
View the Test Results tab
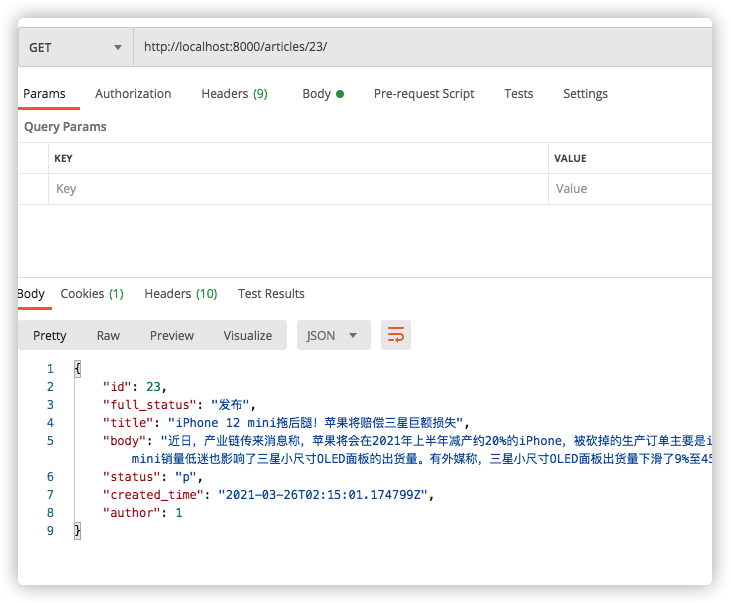pyautogui.click(x=271, y=294)
